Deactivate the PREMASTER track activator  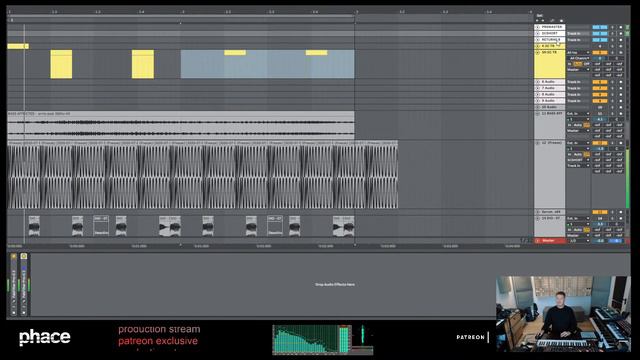pos(600,27)
